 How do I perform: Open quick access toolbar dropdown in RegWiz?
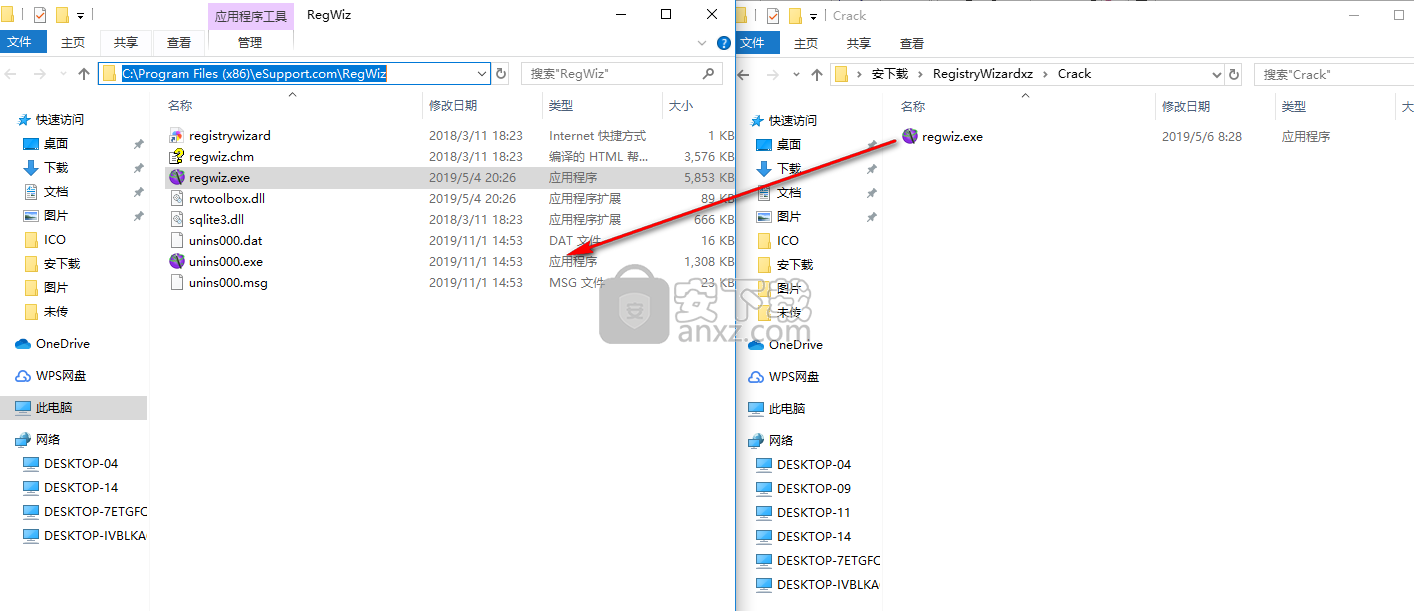[80, 15]
